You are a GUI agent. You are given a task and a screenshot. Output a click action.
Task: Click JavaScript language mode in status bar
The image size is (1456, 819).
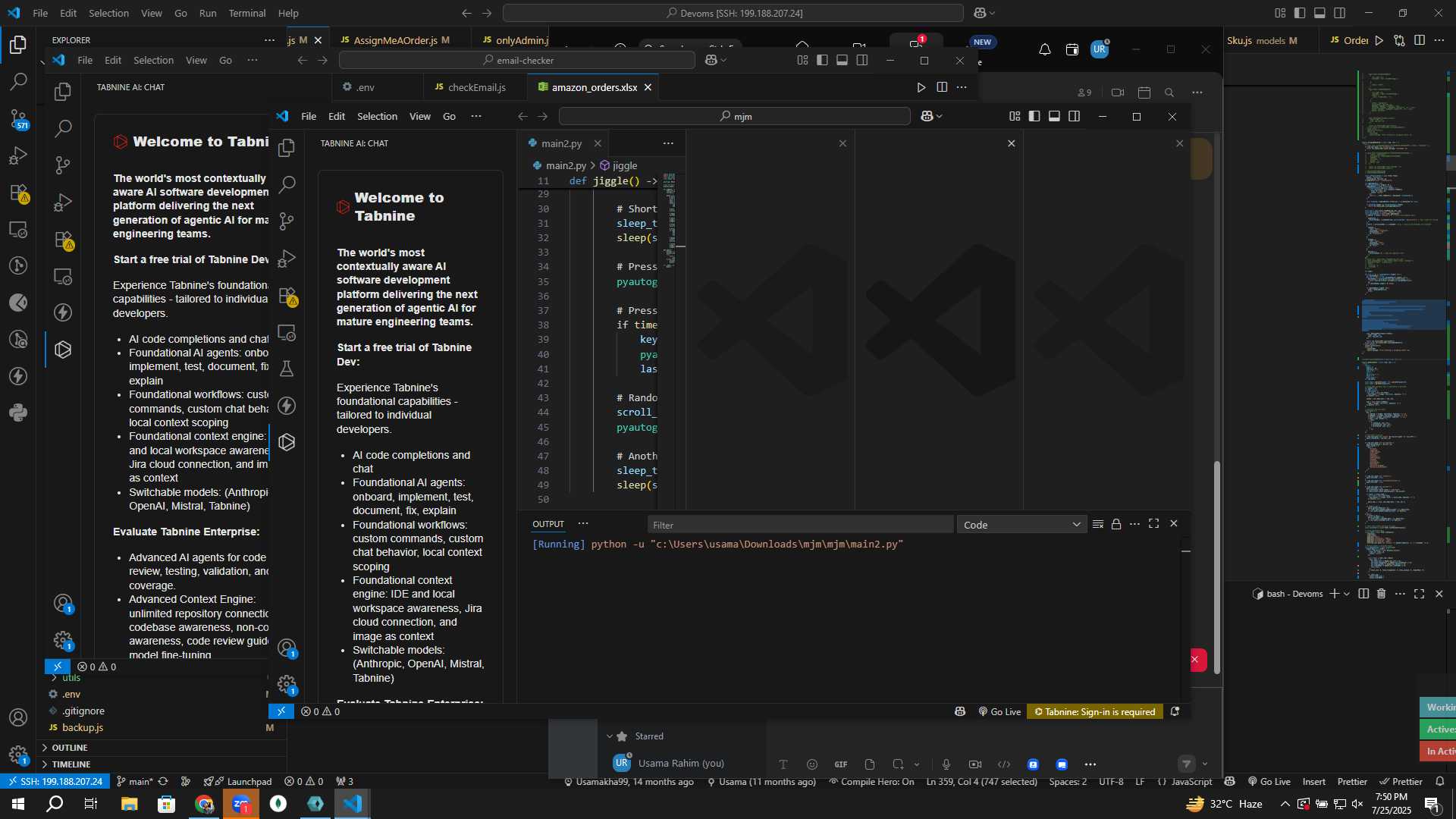coord(1191,782)
